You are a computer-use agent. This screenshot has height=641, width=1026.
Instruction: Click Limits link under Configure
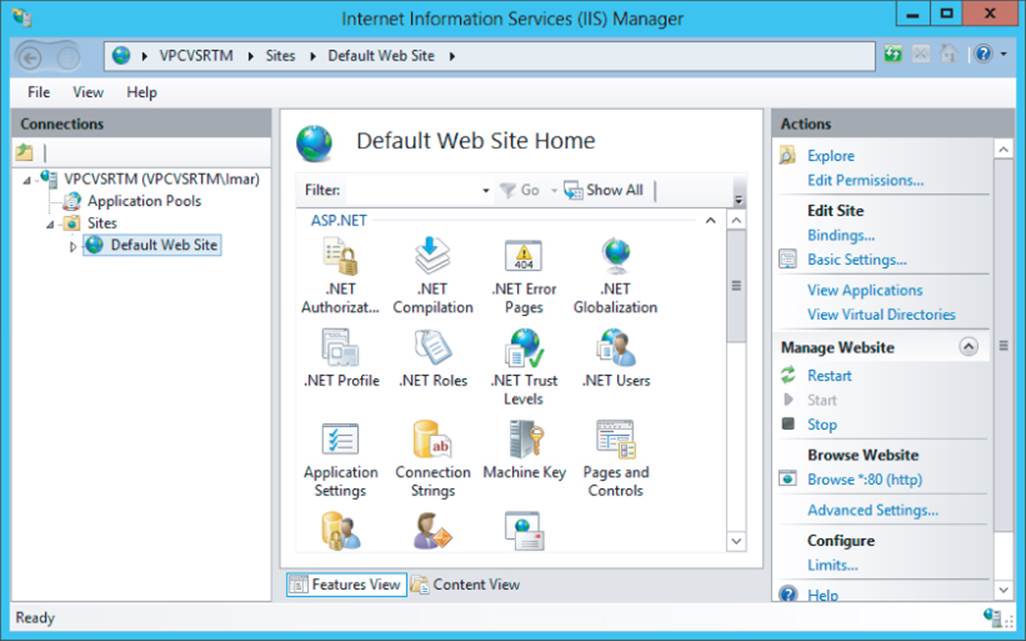click(832, 565)
